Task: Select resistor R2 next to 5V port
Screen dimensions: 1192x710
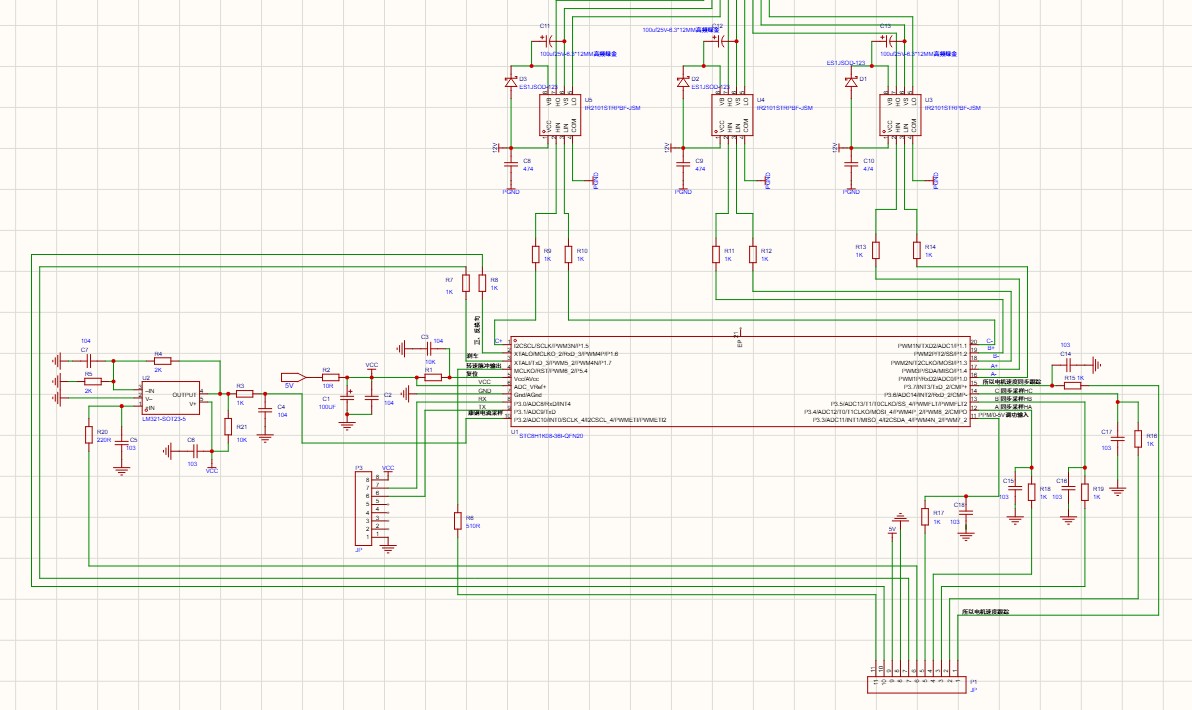Action: click(x=331, y=377)
